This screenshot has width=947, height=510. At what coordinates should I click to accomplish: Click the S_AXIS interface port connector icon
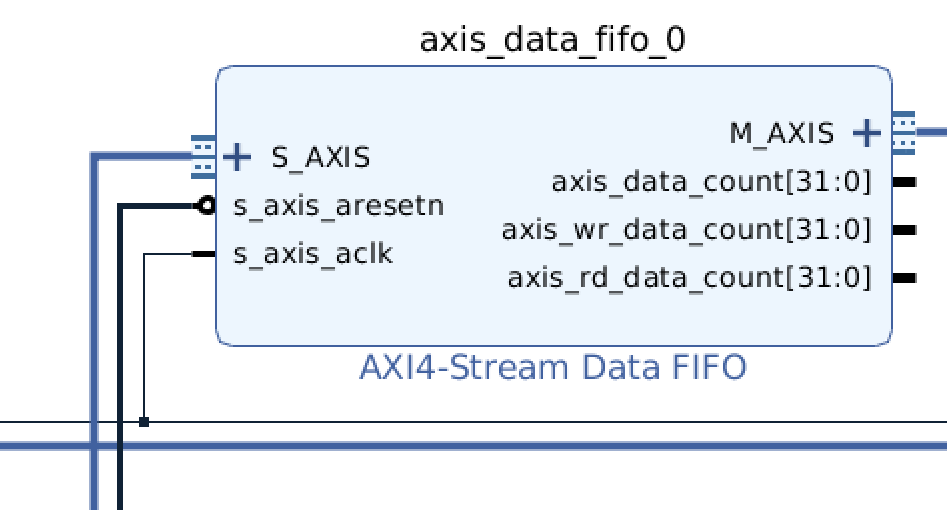click(x=204, y=157)
